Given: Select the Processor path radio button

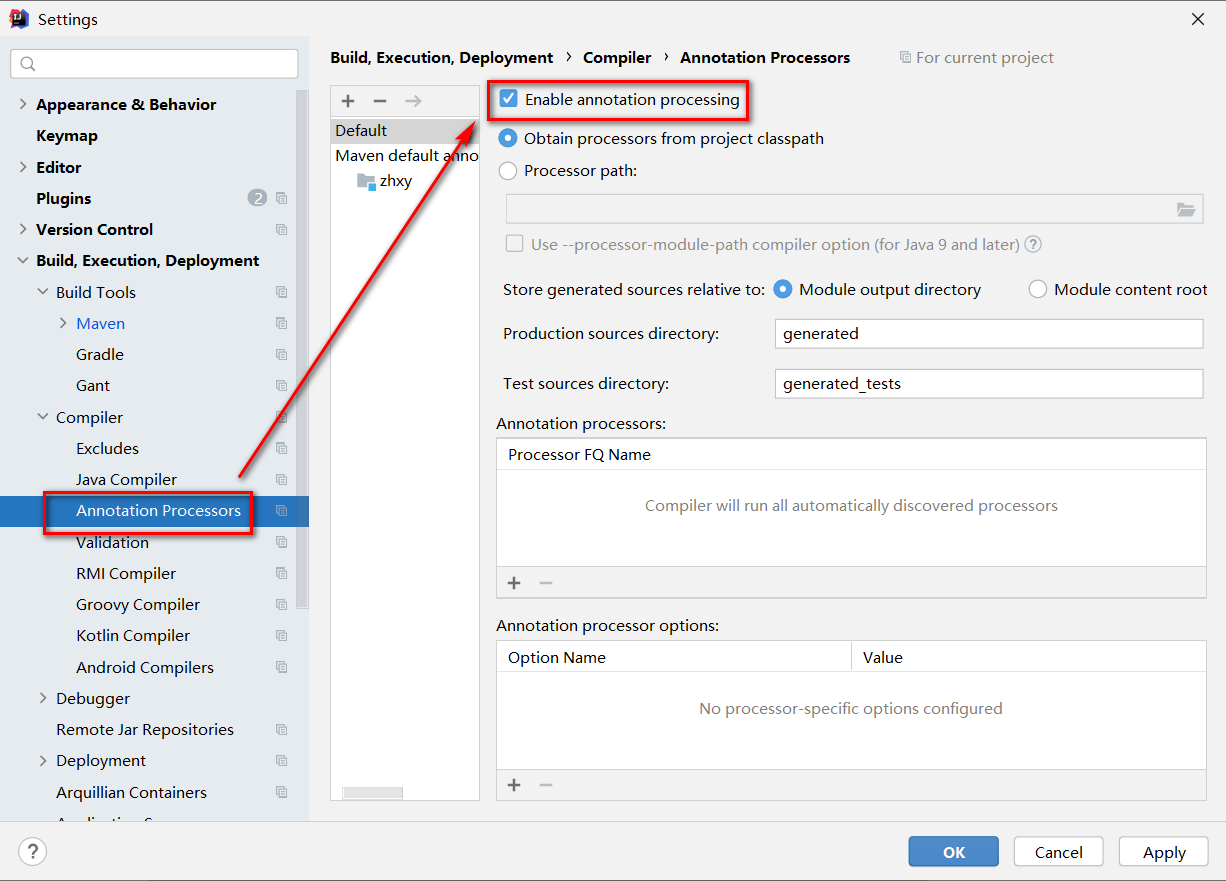Looking at the screenshot, I should pyautogui.click(x=508, y=171).
